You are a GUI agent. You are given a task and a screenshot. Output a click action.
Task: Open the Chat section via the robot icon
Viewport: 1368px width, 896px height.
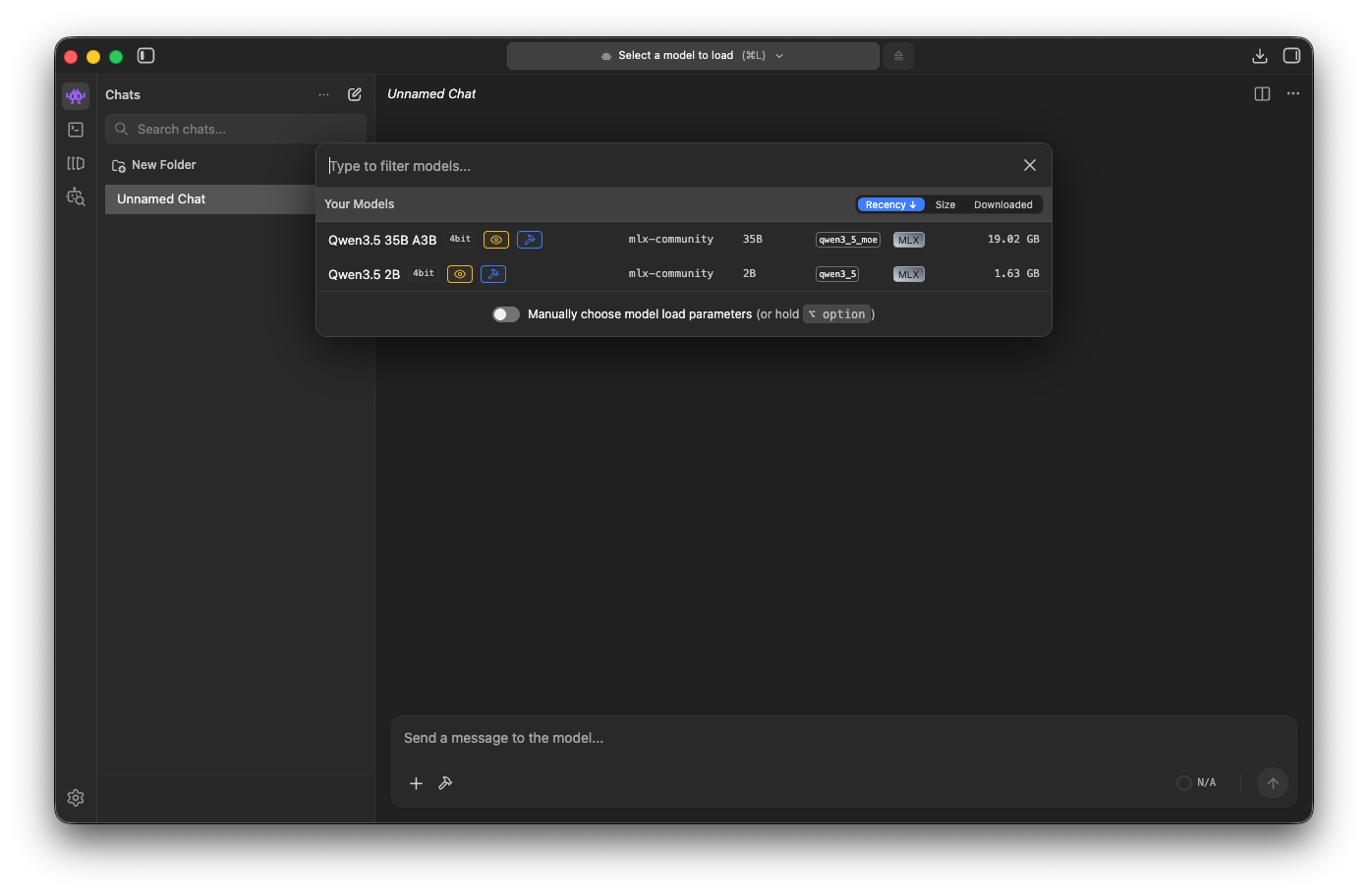pyautogui.click(x=76, y=95)
